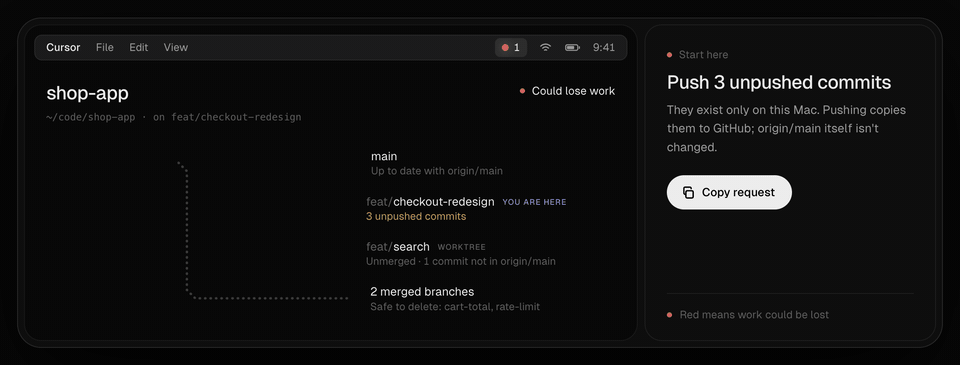Viewport: 960px width, 365px height.
Task: Click the 'Could lose work' status label
Action: click(567, 91)
